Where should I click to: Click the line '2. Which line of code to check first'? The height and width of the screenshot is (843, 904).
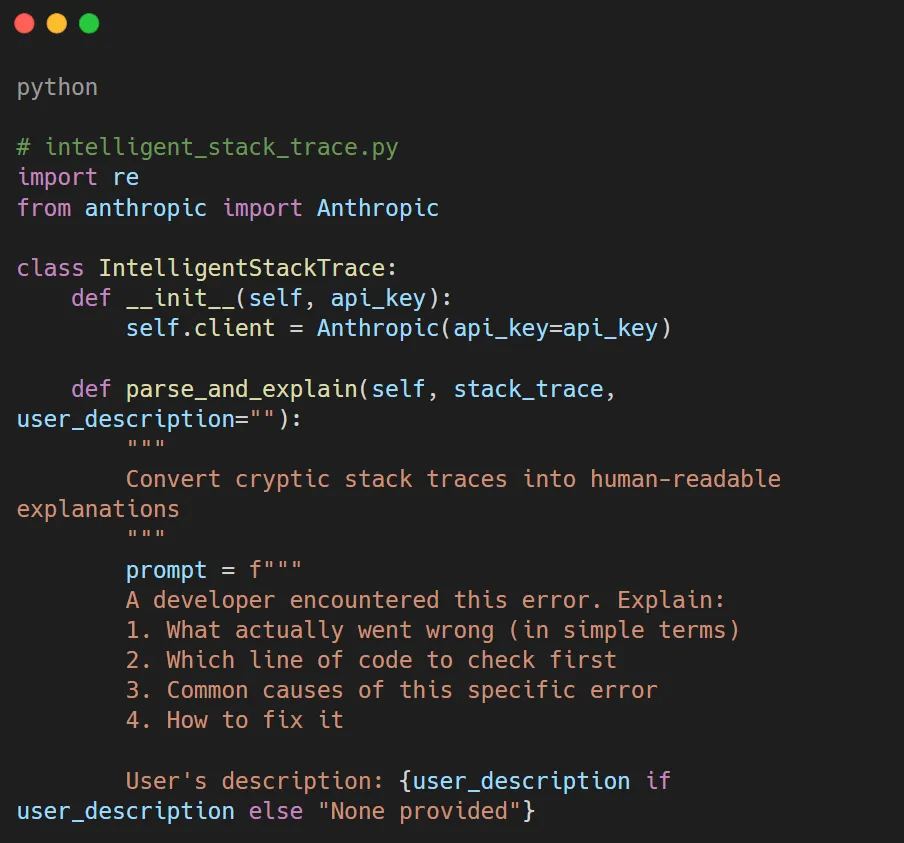coord(371,660)
